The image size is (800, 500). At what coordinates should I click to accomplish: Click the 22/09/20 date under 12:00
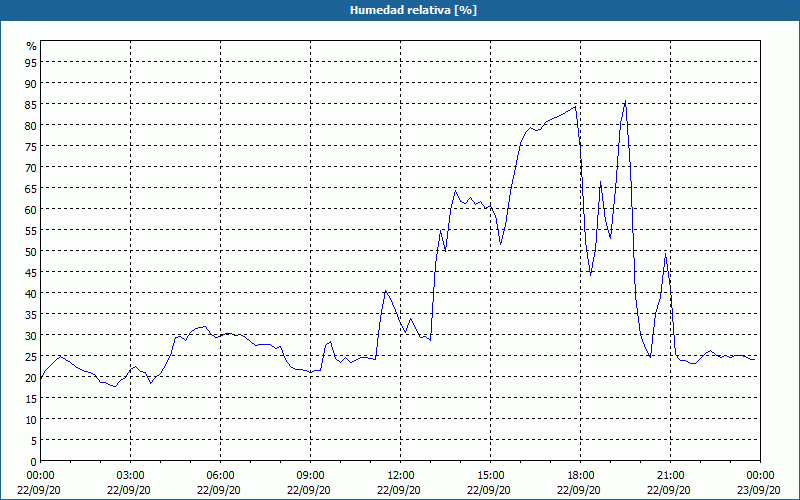[399, 490]
